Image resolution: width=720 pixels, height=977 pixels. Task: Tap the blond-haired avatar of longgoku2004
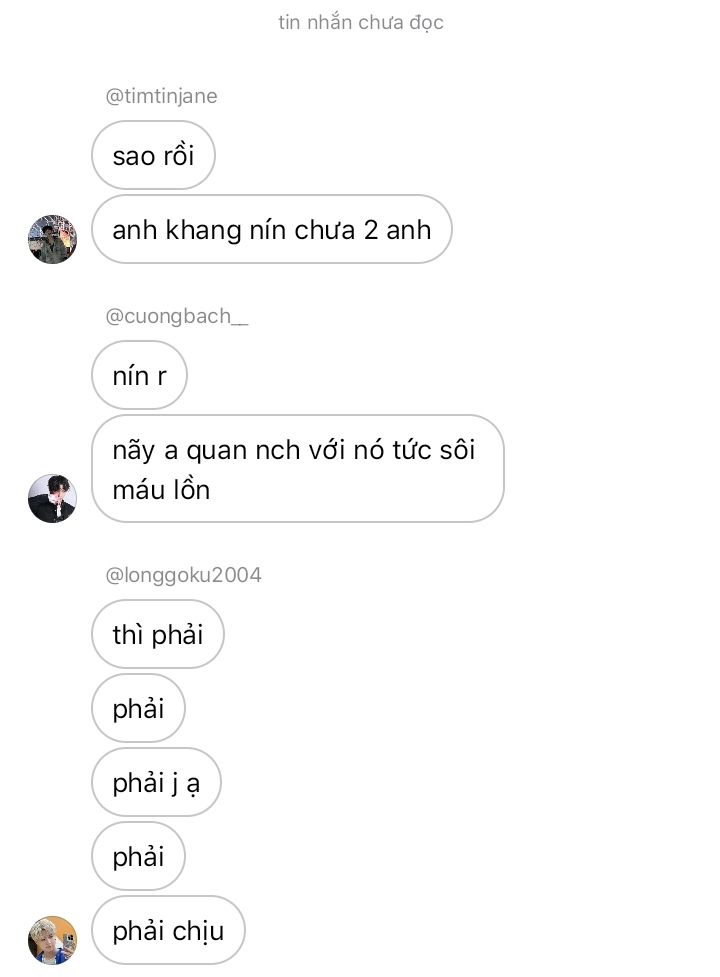[52, 940]
